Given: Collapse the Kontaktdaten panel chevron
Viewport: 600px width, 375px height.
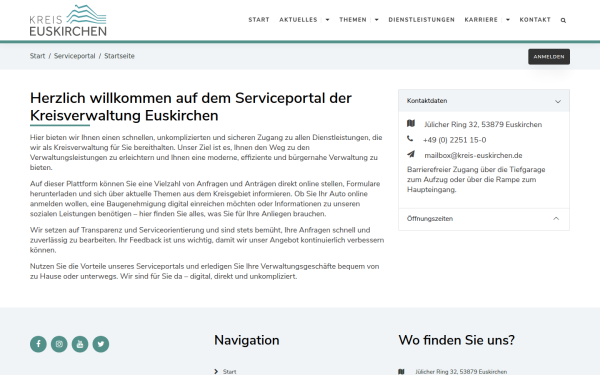Looking at the screenshot, I should (558, 101).
